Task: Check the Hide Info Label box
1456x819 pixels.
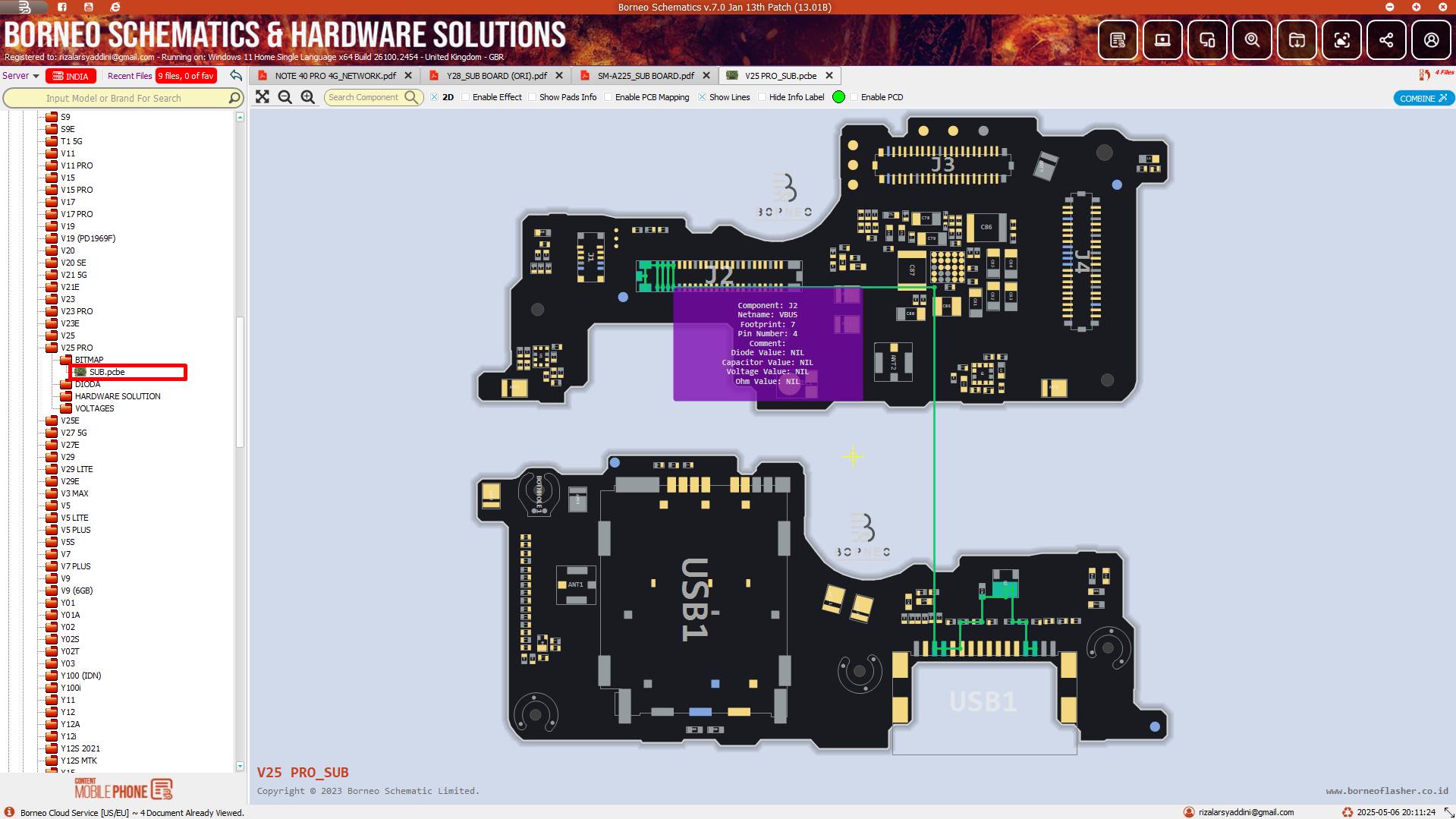Action: [x=763, y=97]
